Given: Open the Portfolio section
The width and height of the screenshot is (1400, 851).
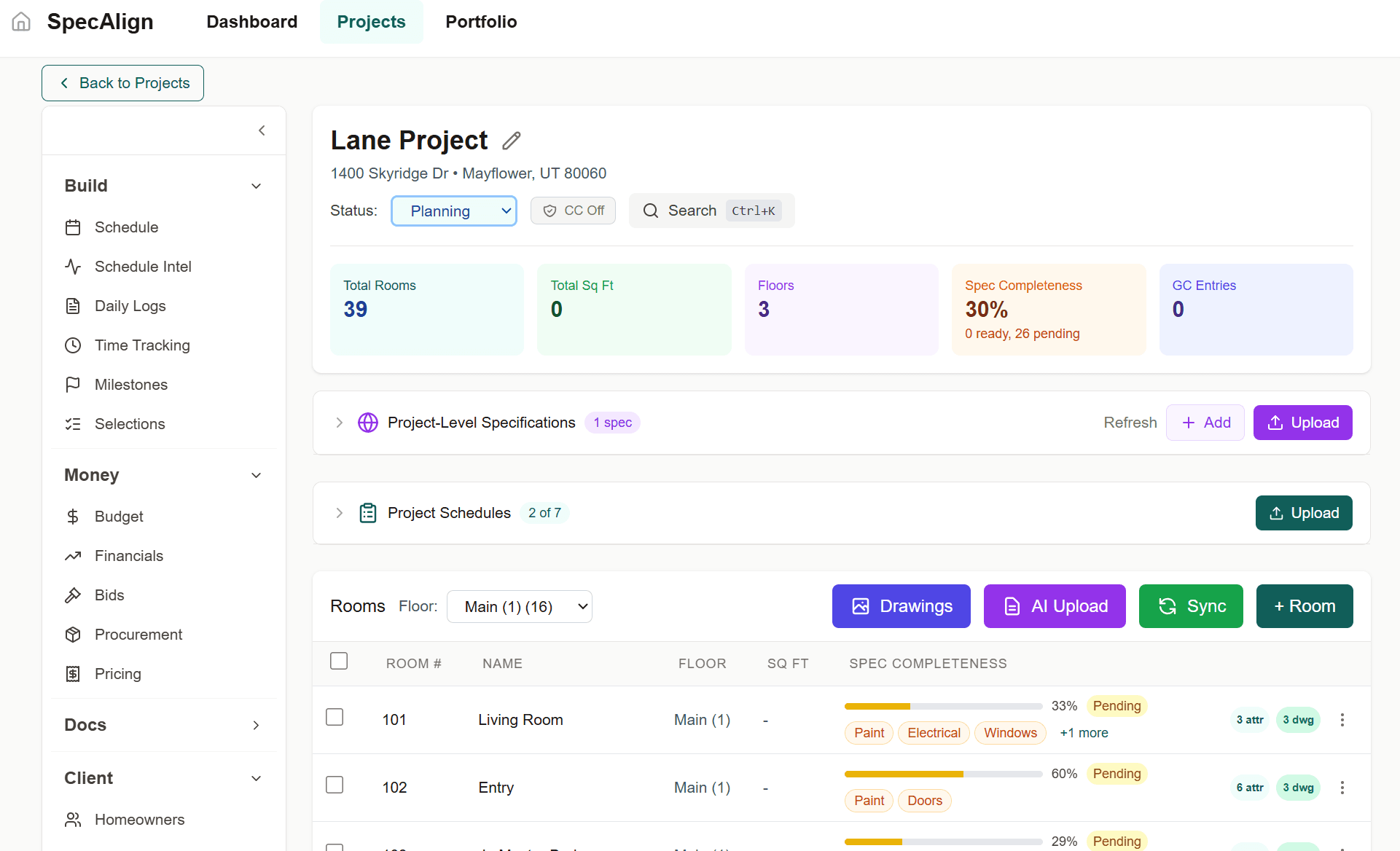Looking at the screenshot, I should click(481, 22).
